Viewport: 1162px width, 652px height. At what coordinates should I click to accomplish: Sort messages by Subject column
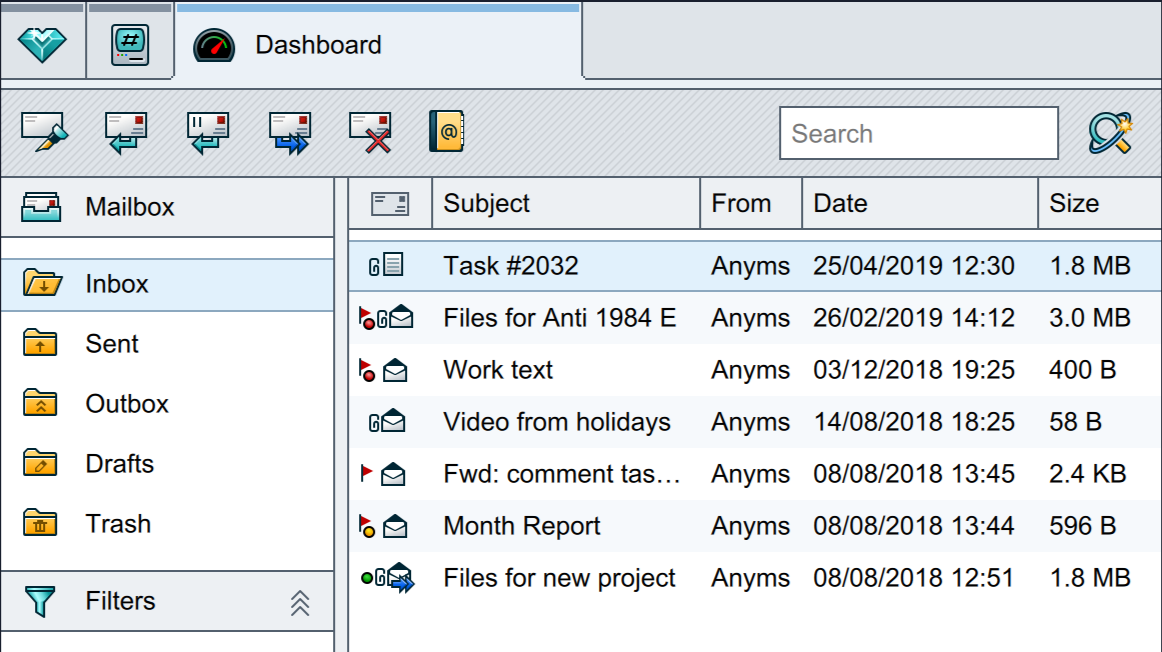487,204
